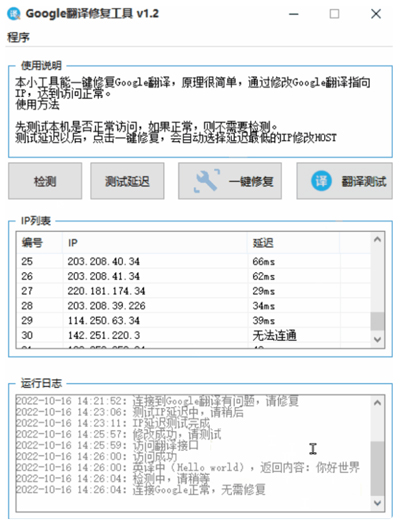
Task: Minimize the Google翻译修复工具 window
Action: click(294, 14)
